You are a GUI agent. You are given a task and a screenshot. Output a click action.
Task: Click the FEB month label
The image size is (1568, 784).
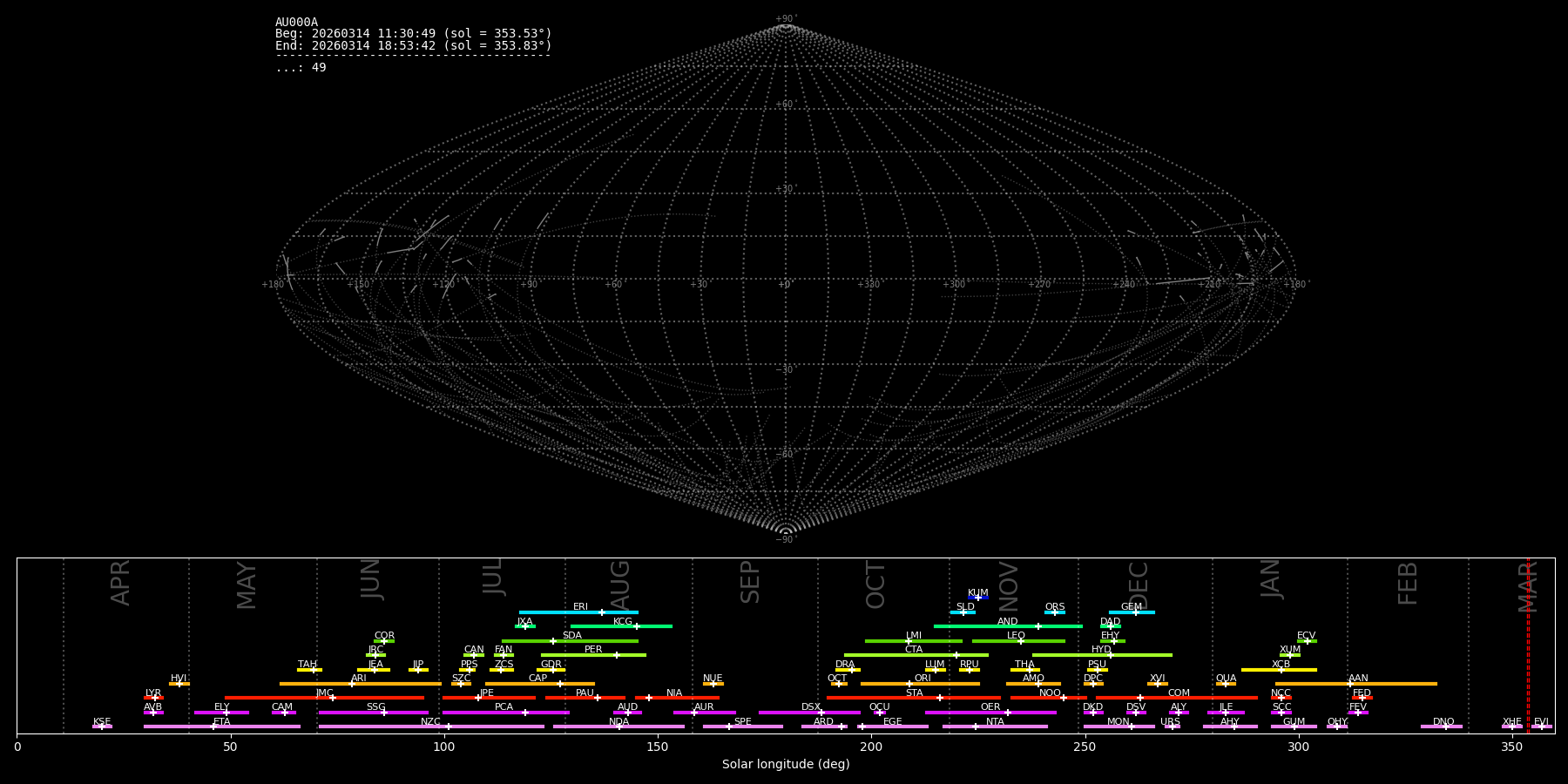pos(1408,583)
